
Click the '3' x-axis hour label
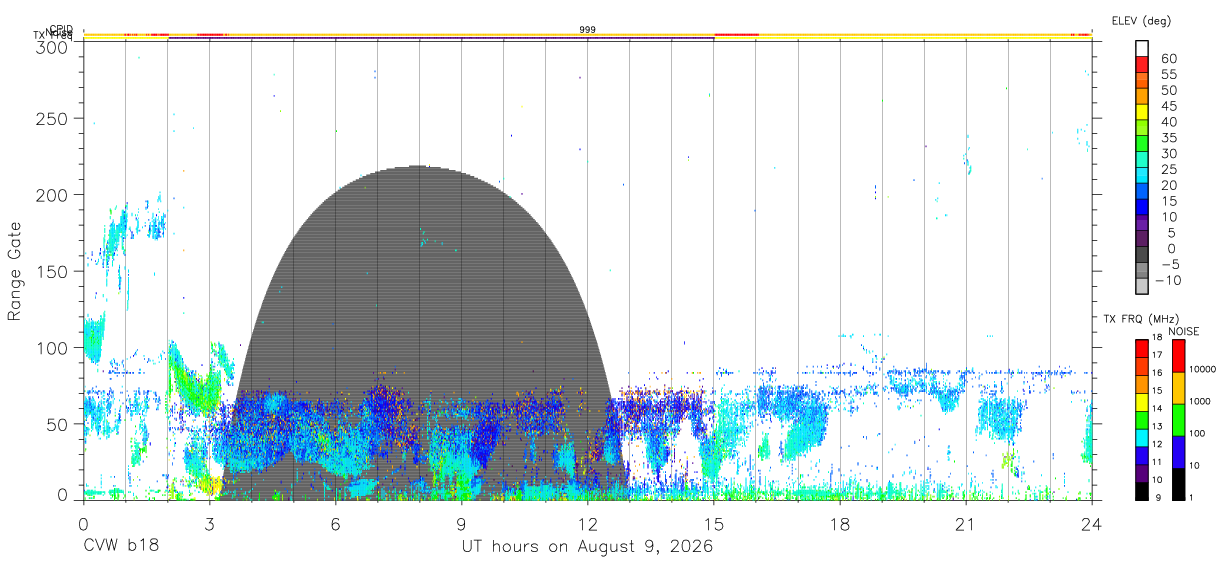[x=209, y=523]
